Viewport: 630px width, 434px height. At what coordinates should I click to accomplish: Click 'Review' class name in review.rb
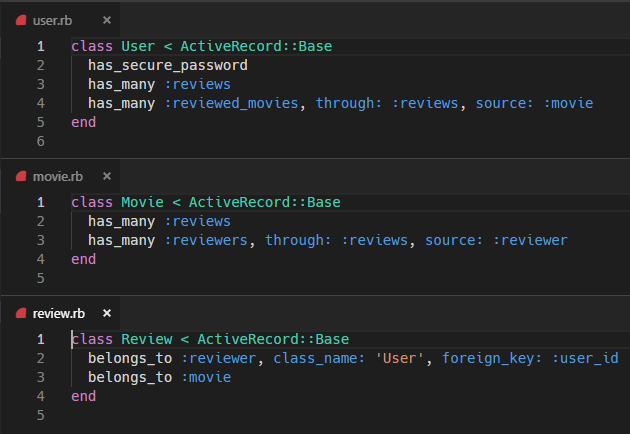click(x=147, y=339)
